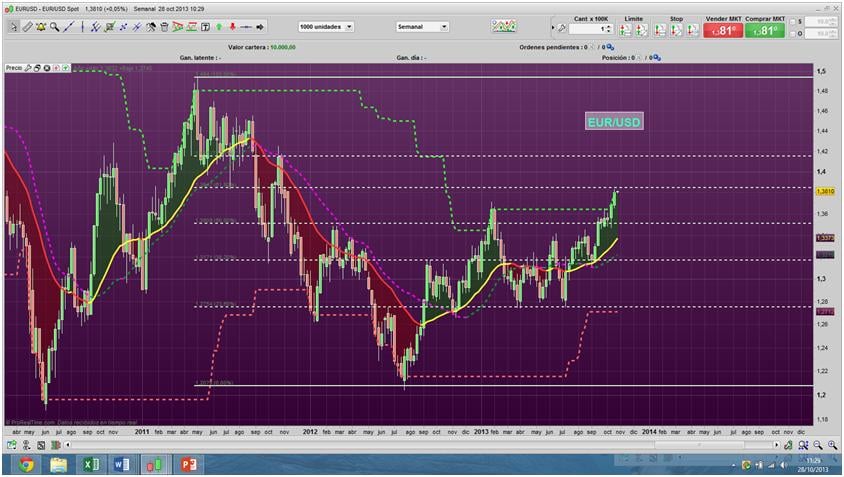This screenshot has width=844, height=477.
Task: Place a red down arrow marker
Action: tap(232, 27)
